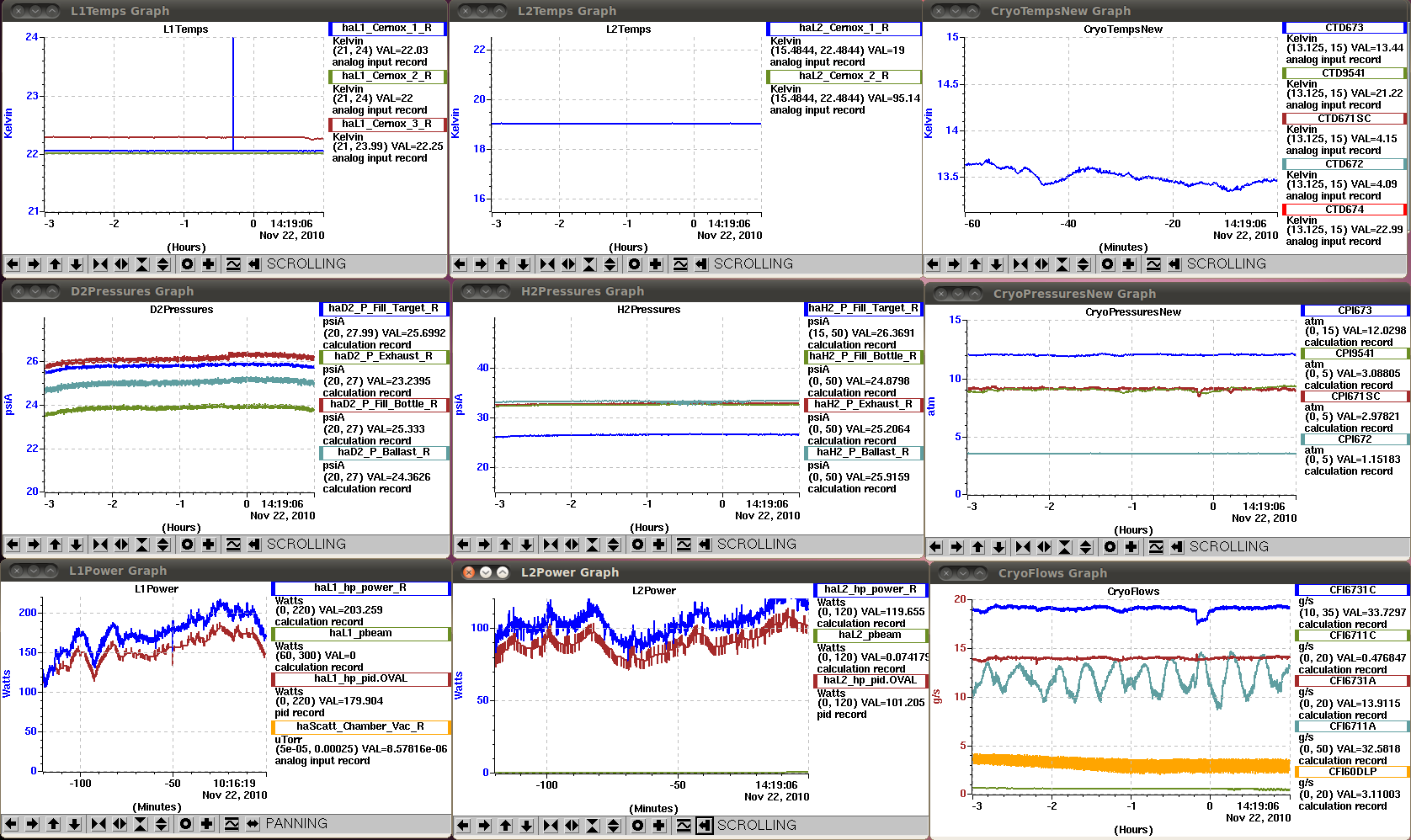Vertical zoom-out icon in L2Power Graph toolbar

614,826
